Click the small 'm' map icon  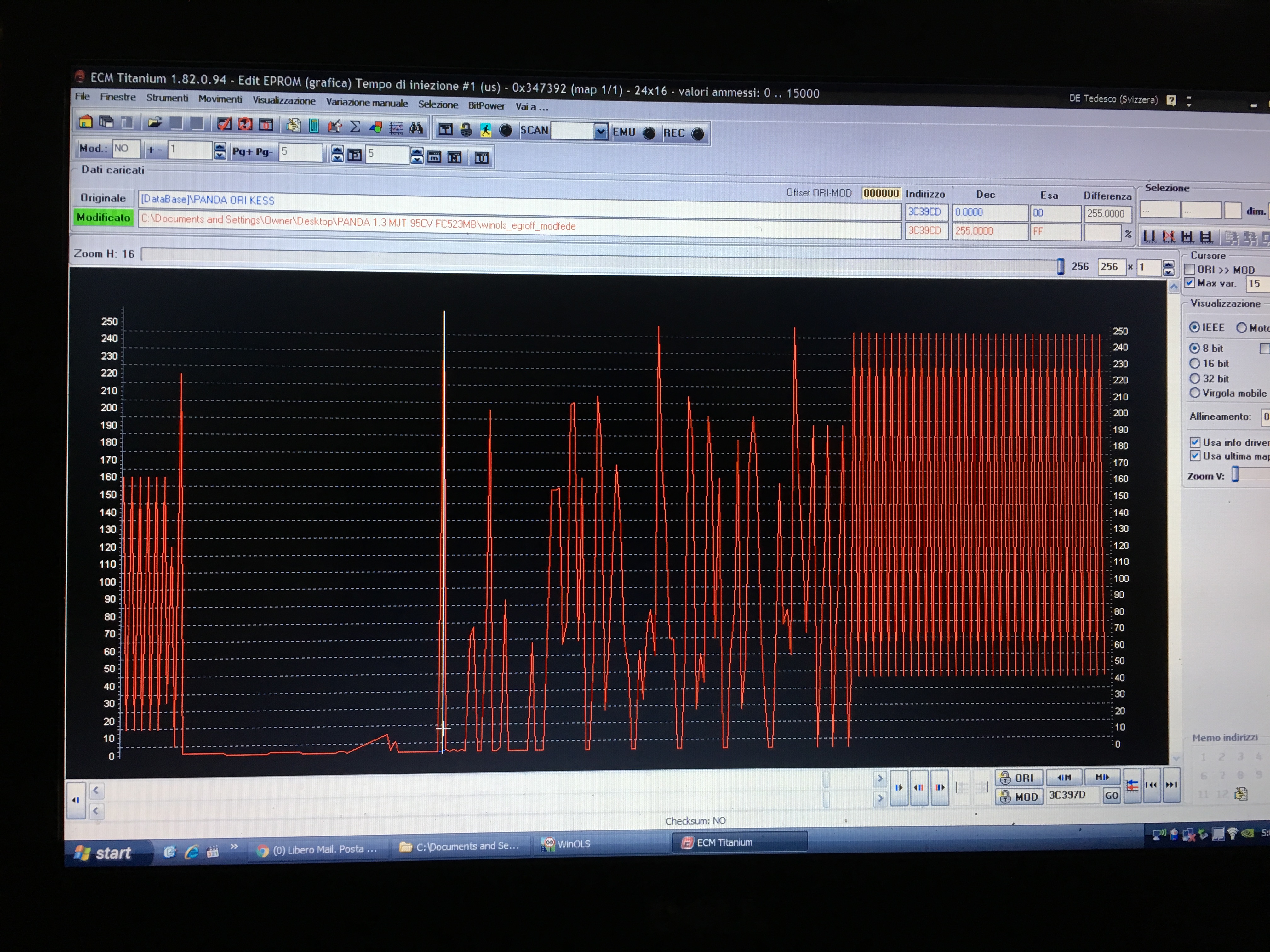(x=435, y=156)
